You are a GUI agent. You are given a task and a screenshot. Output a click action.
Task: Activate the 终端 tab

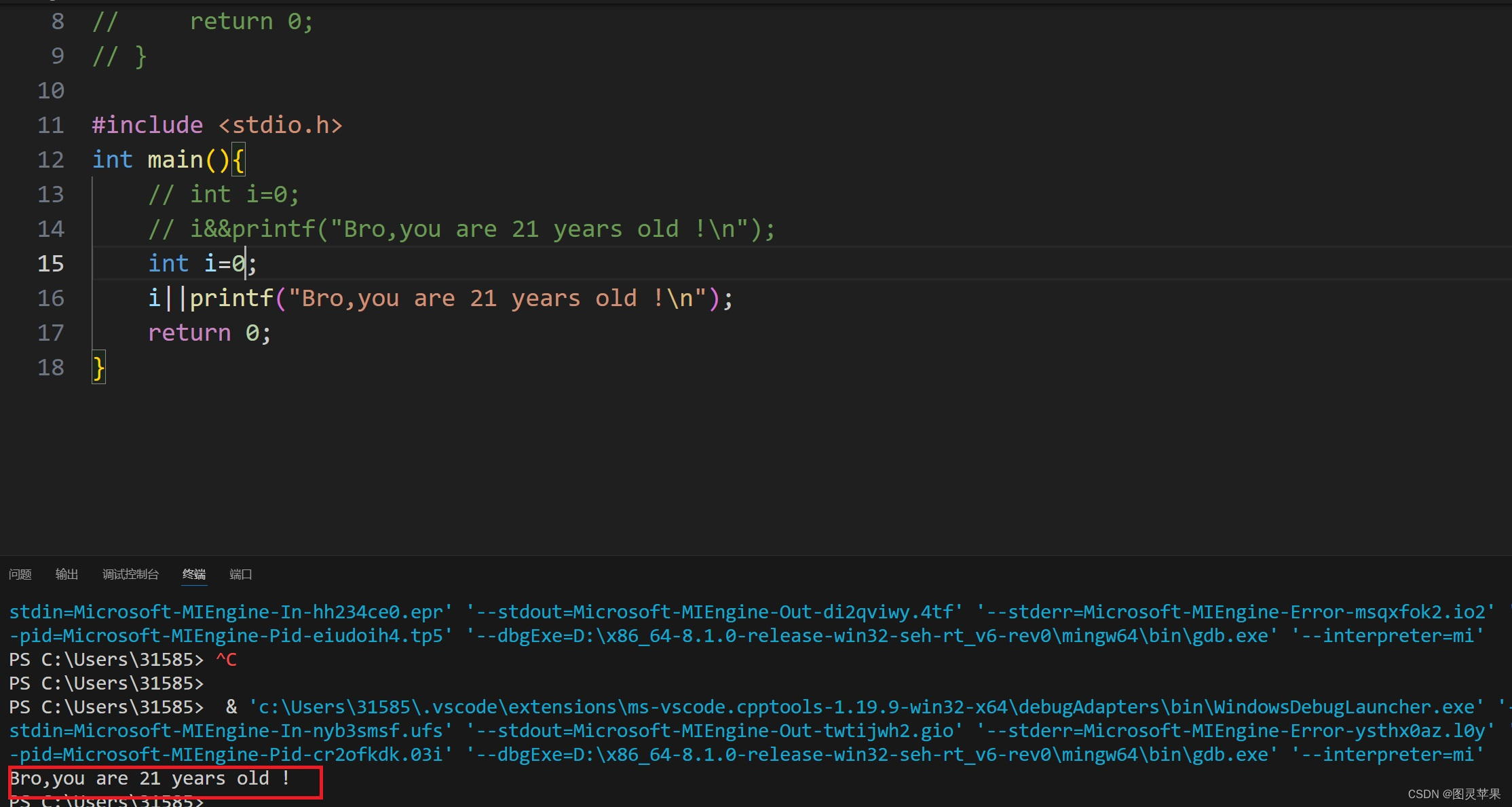tap(194, 574)
